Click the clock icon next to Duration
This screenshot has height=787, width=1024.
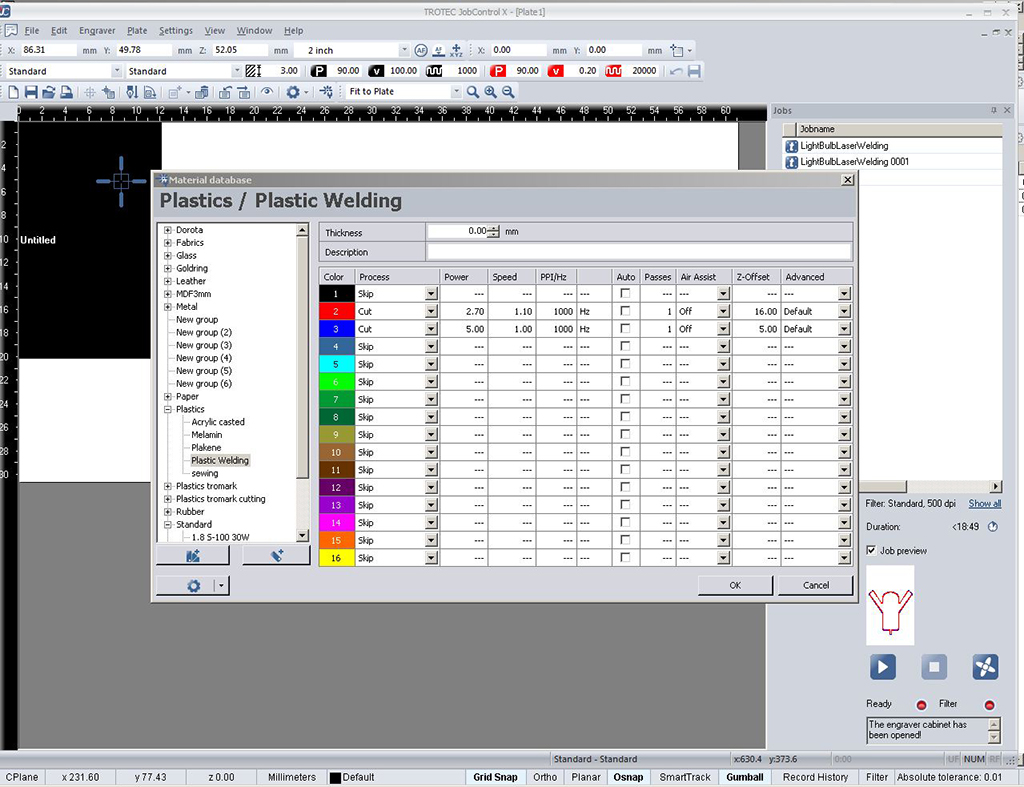coord(993,527)
